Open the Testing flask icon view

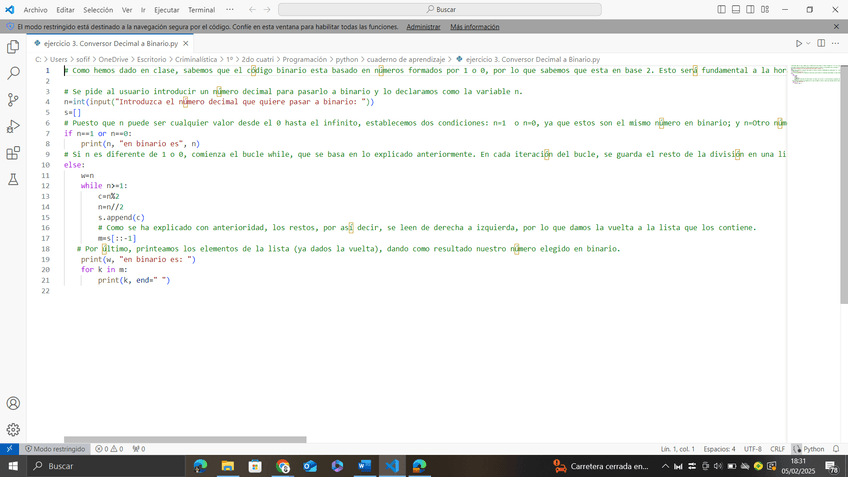tap(13, 180)
